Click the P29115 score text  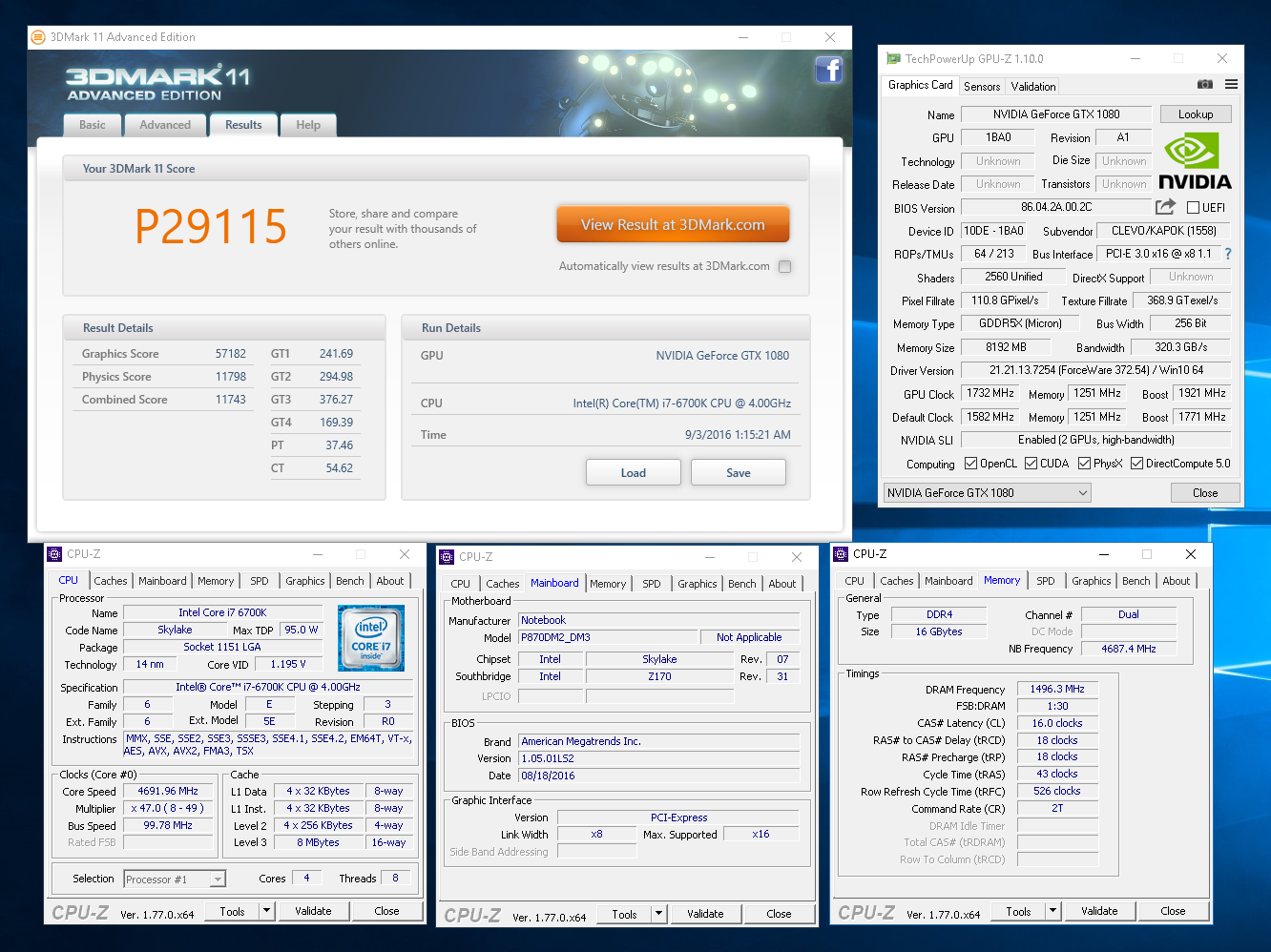tap(211, 227)
